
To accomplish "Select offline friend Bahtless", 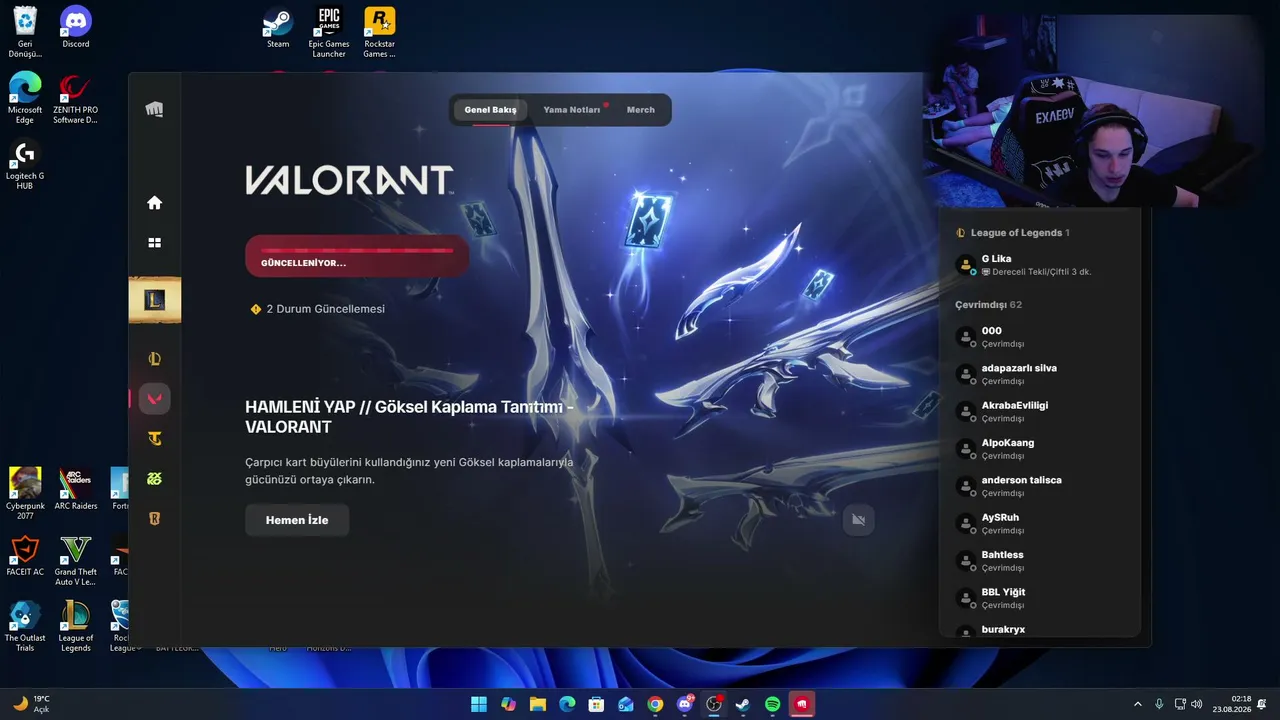I will click(1040, 561).
